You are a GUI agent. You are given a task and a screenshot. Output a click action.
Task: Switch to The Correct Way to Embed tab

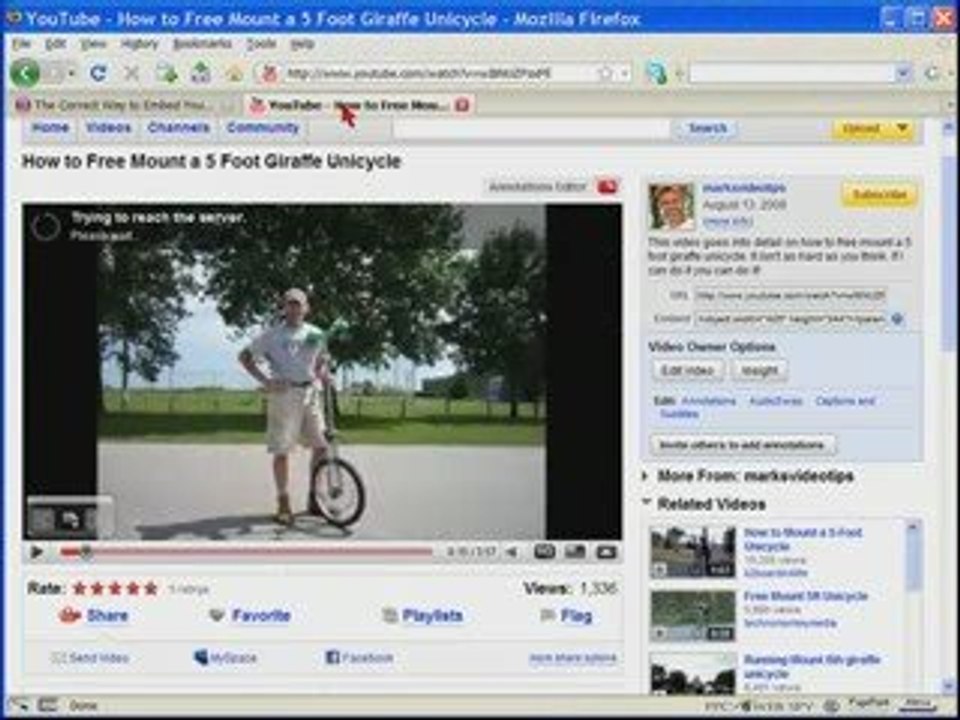(x=124, y=105)
